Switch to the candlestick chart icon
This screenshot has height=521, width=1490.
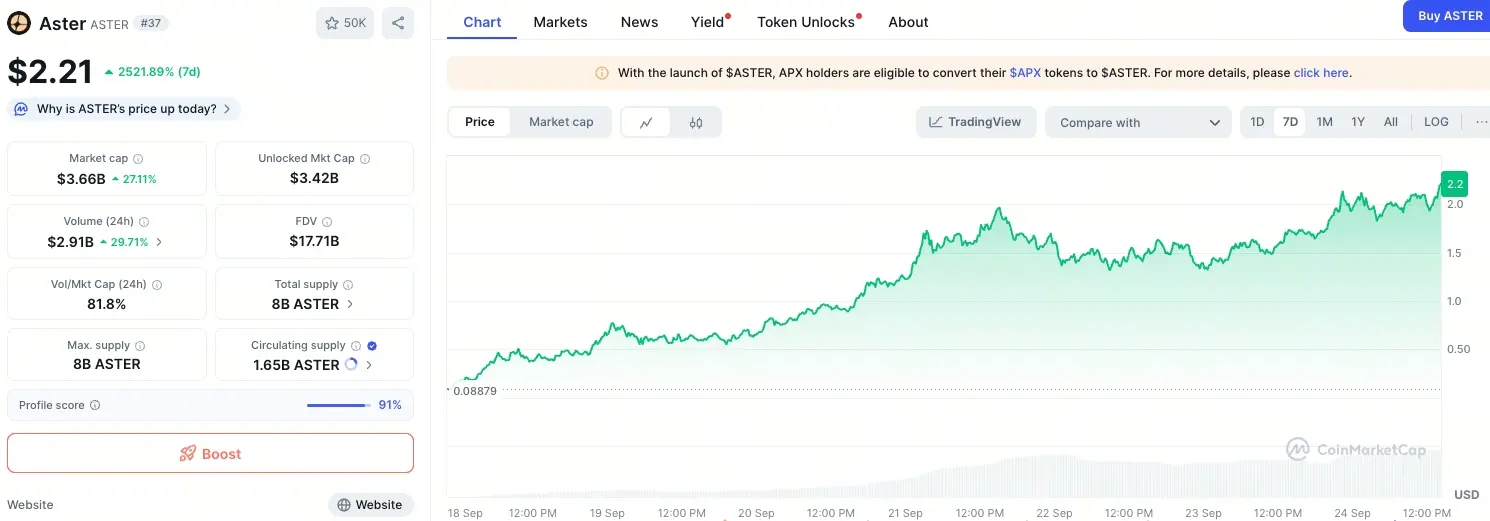(696, 123)
